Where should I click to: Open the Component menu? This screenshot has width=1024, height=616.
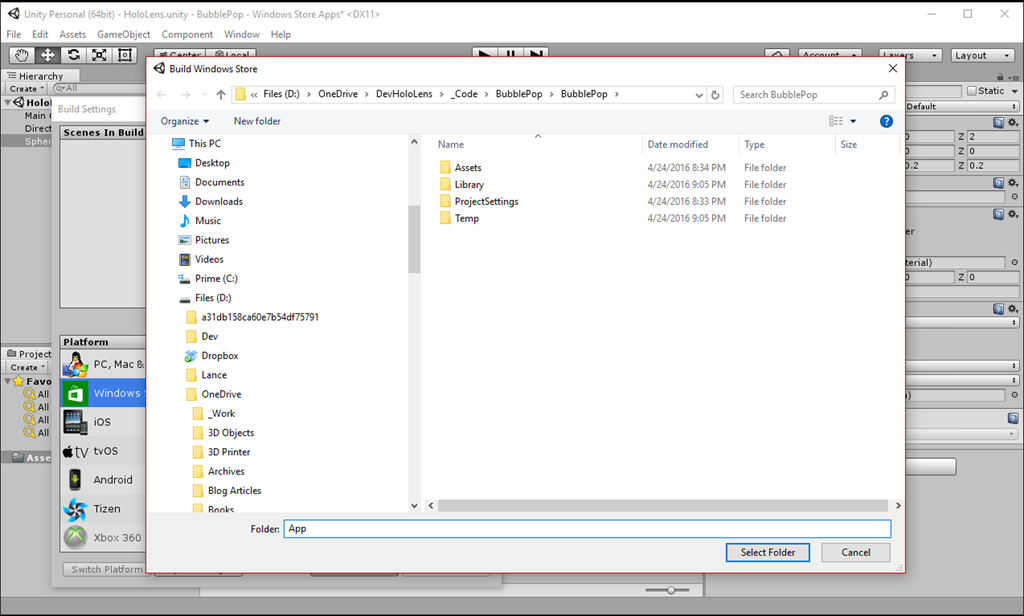tap(187, 35)
